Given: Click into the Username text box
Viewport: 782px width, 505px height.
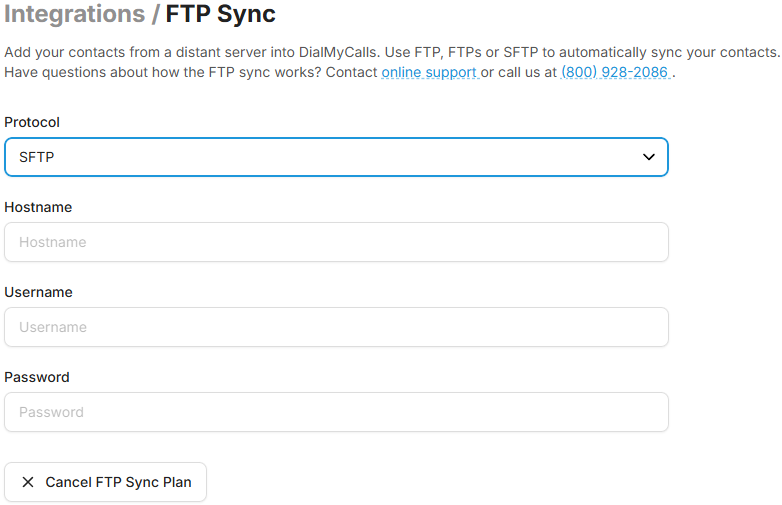Looking at the screenshot, I should click(336, 327).
